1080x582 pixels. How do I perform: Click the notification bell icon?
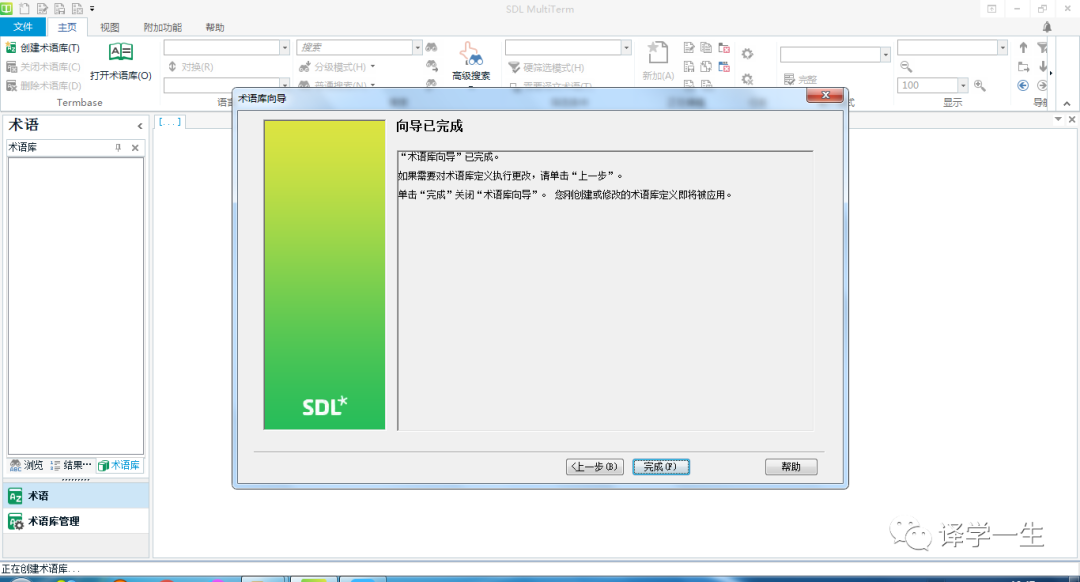[x=1047, y=27]
